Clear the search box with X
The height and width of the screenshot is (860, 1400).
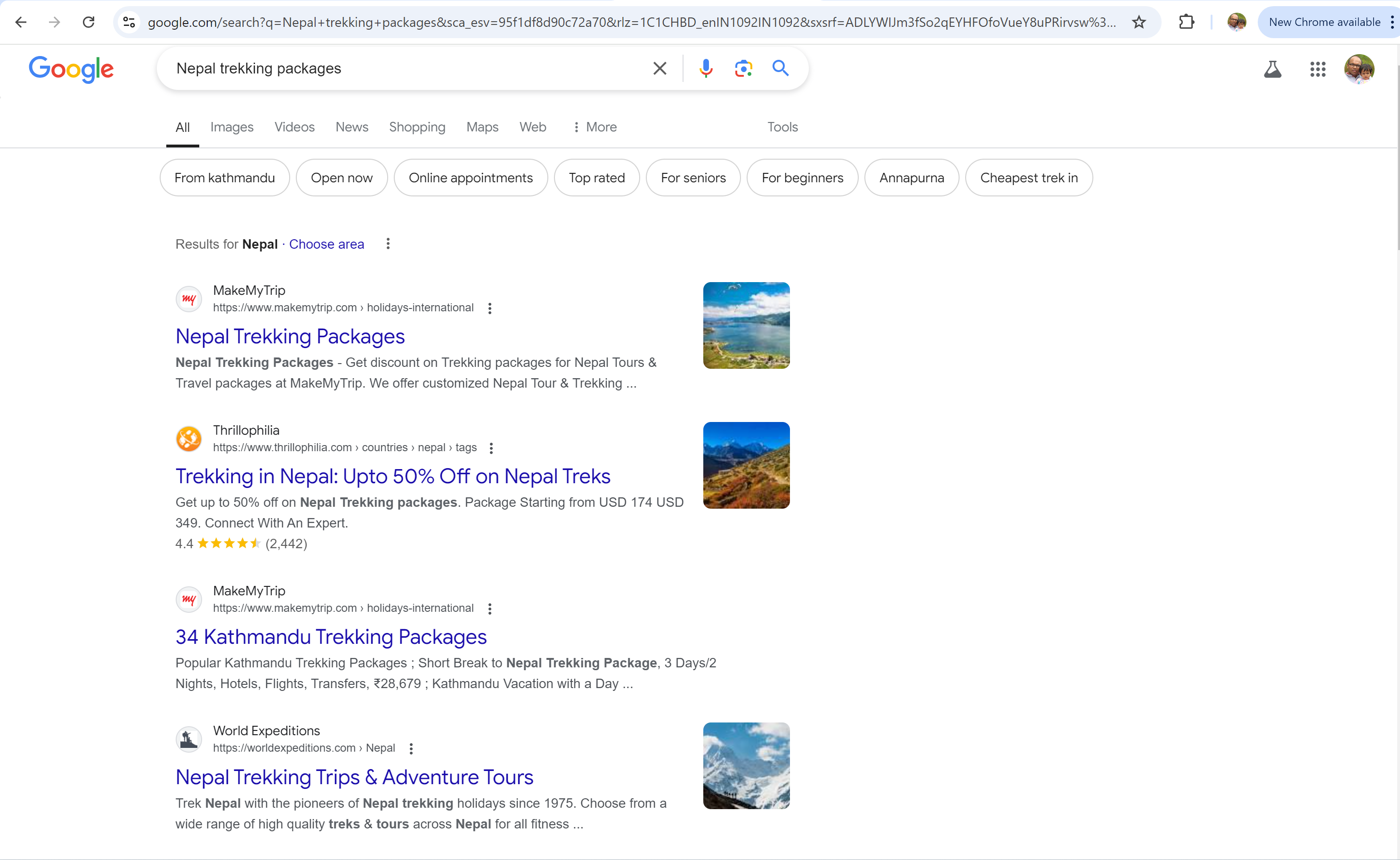(x=659, y=68)
